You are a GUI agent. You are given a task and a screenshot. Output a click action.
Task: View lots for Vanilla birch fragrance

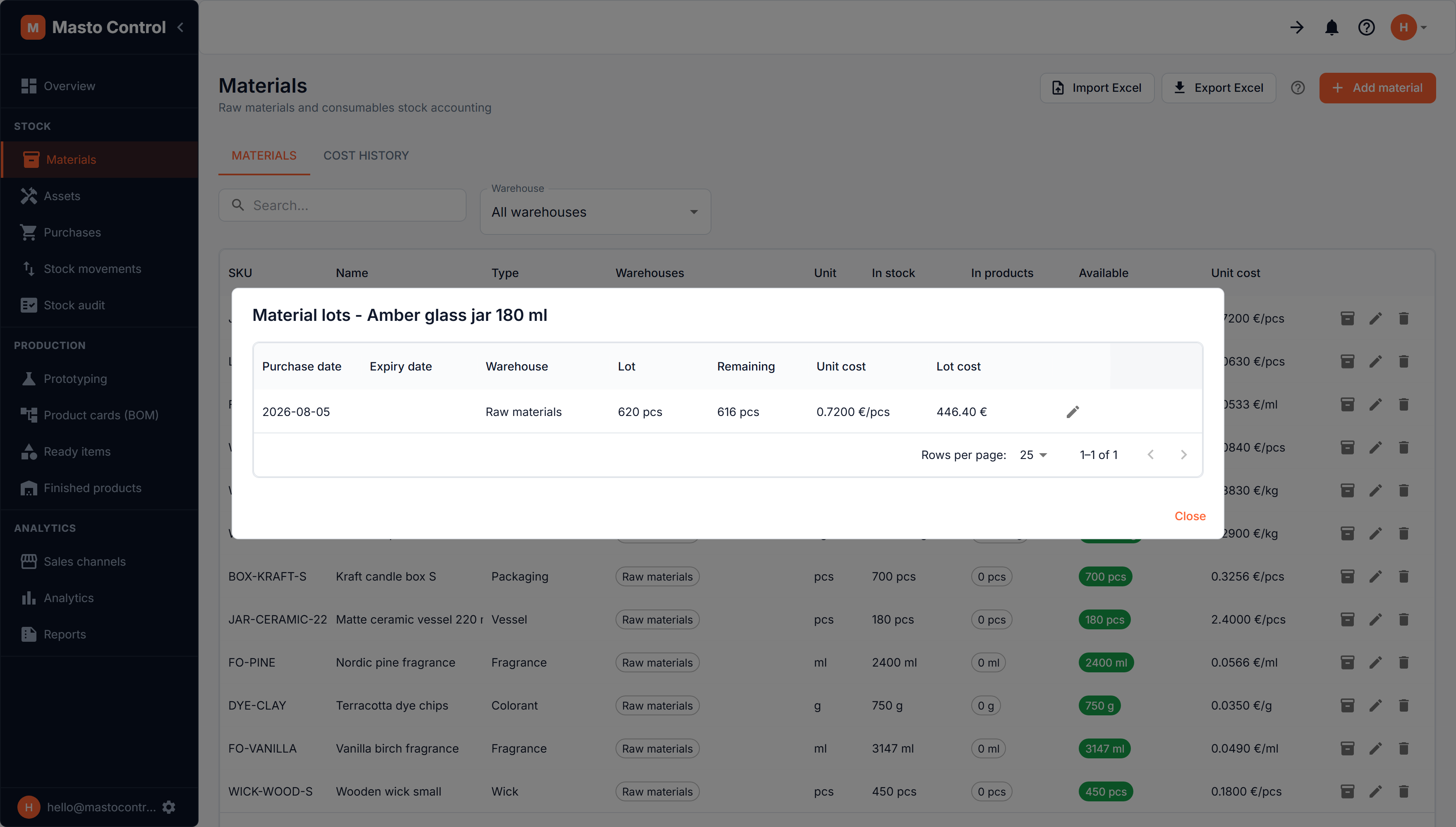[x=1348, y=748]
